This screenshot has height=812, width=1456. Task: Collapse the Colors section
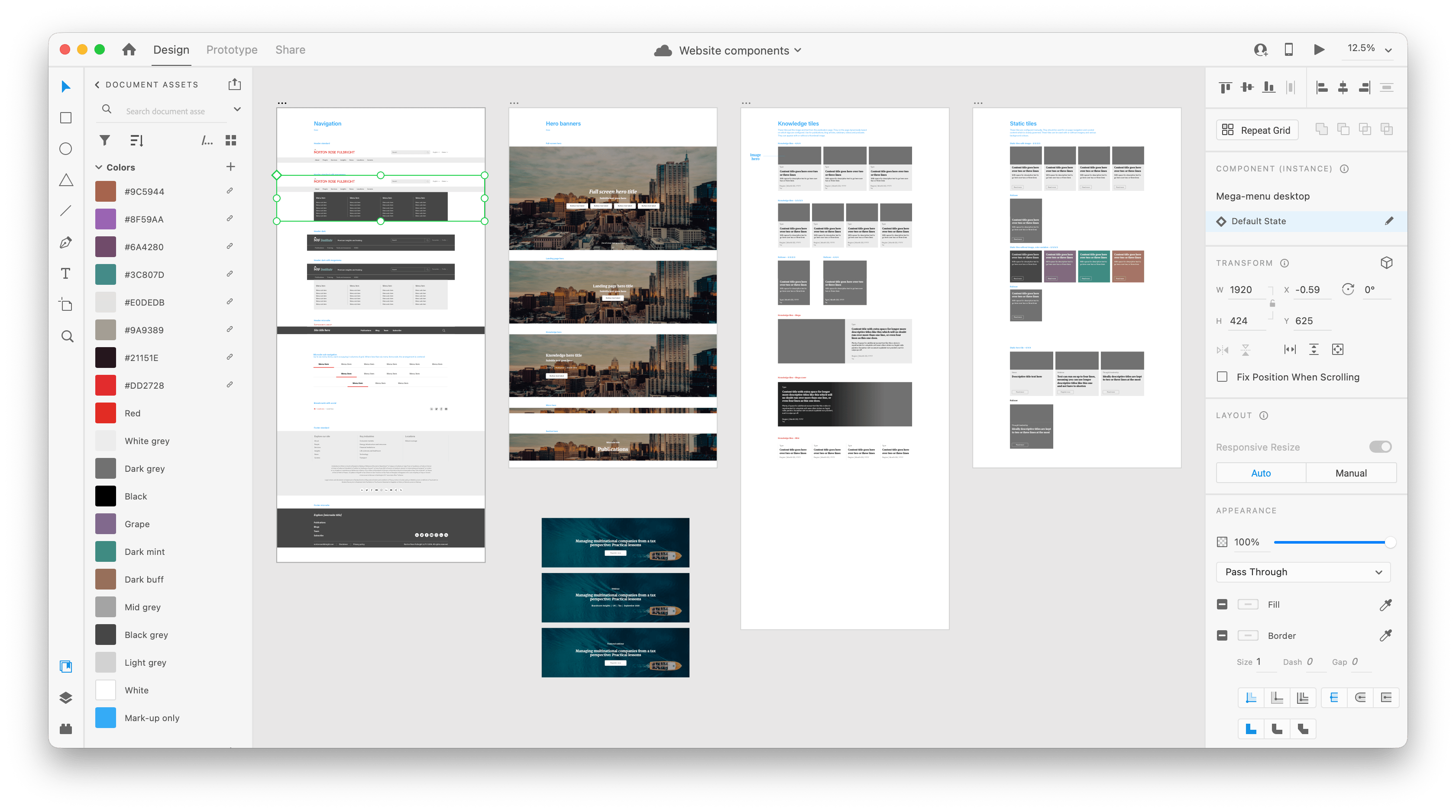pyautogui.click(x=98, y=167)
